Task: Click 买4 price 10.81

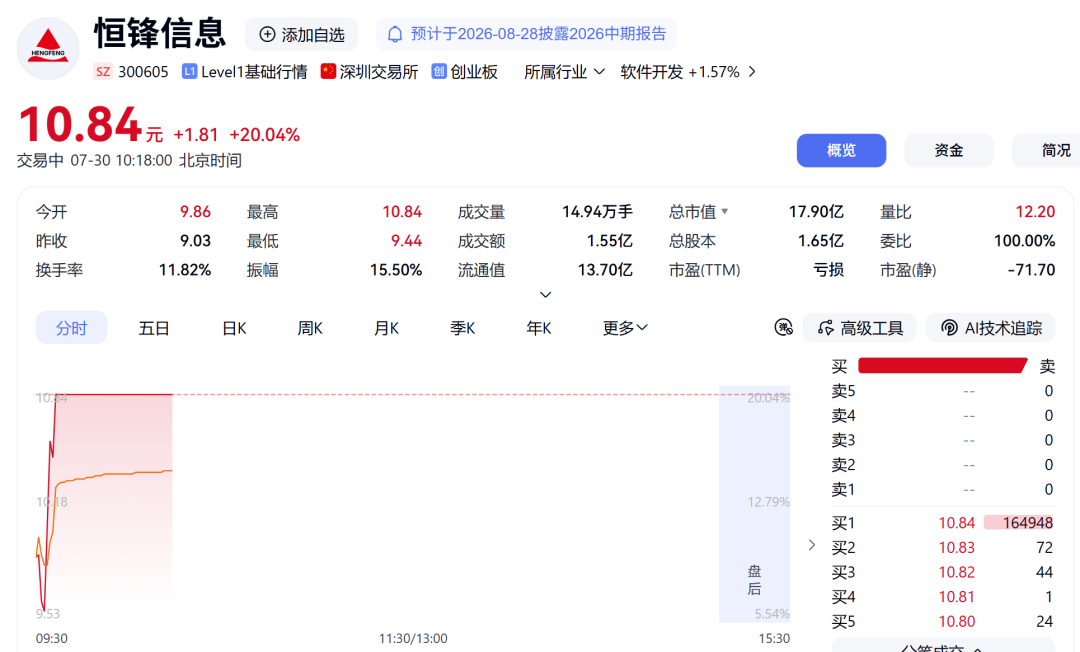Action: [957, 597]
